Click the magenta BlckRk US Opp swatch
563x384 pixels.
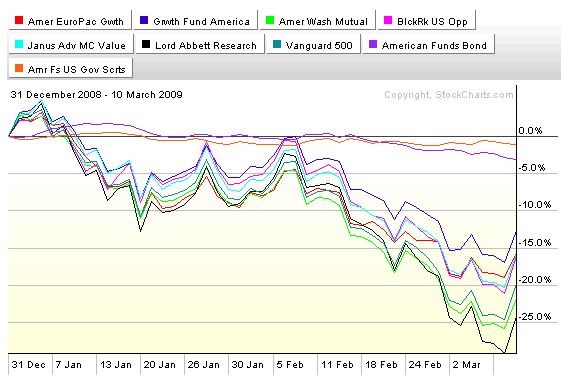coord(388,20)
